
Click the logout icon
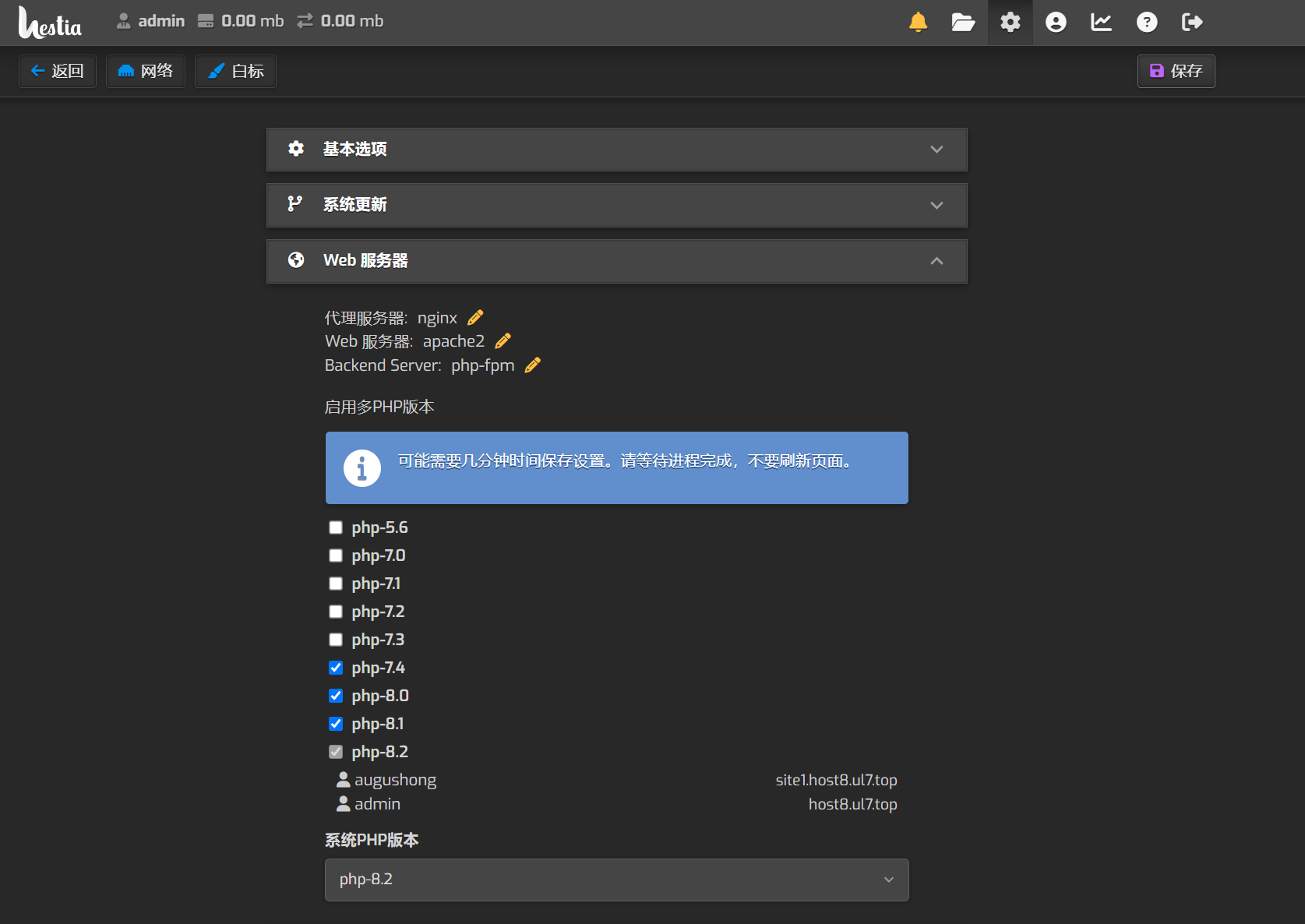click(1192, 22)
